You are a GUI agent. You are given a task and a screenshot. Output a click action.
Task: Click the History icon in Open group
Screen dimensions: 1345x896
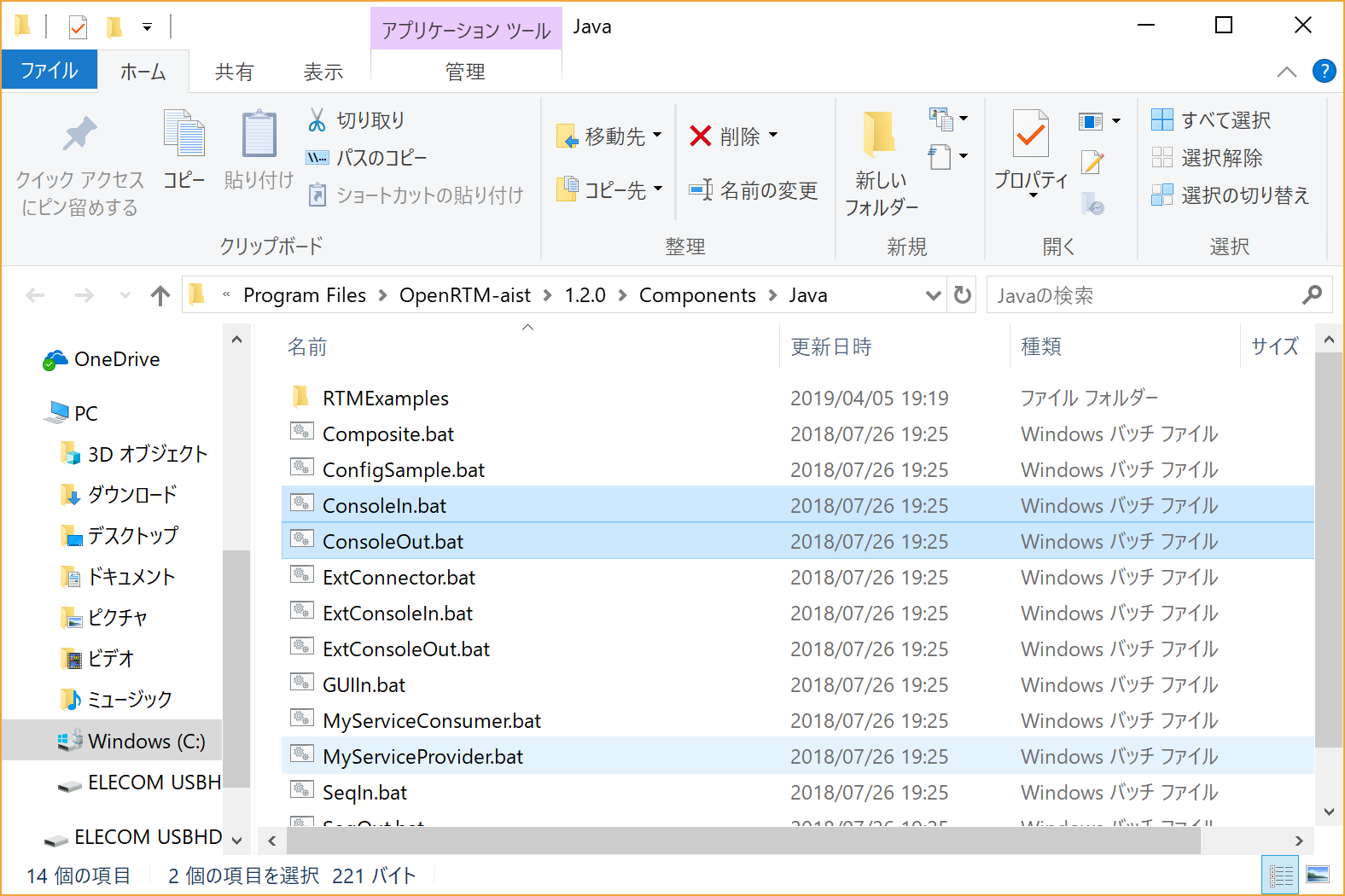1092,203
